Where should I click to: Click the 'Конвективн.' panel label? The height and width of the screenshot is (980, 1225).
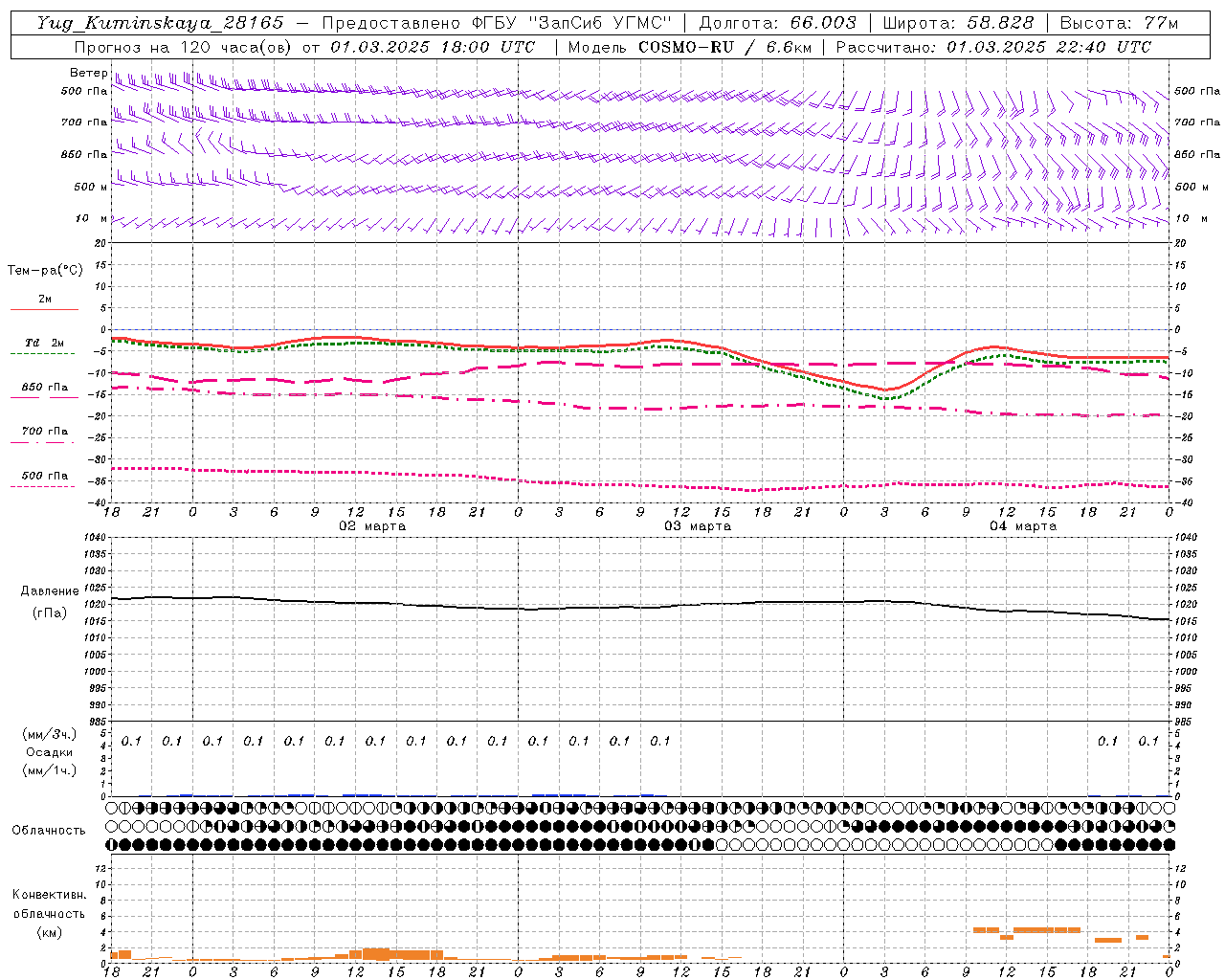point(49,895)
